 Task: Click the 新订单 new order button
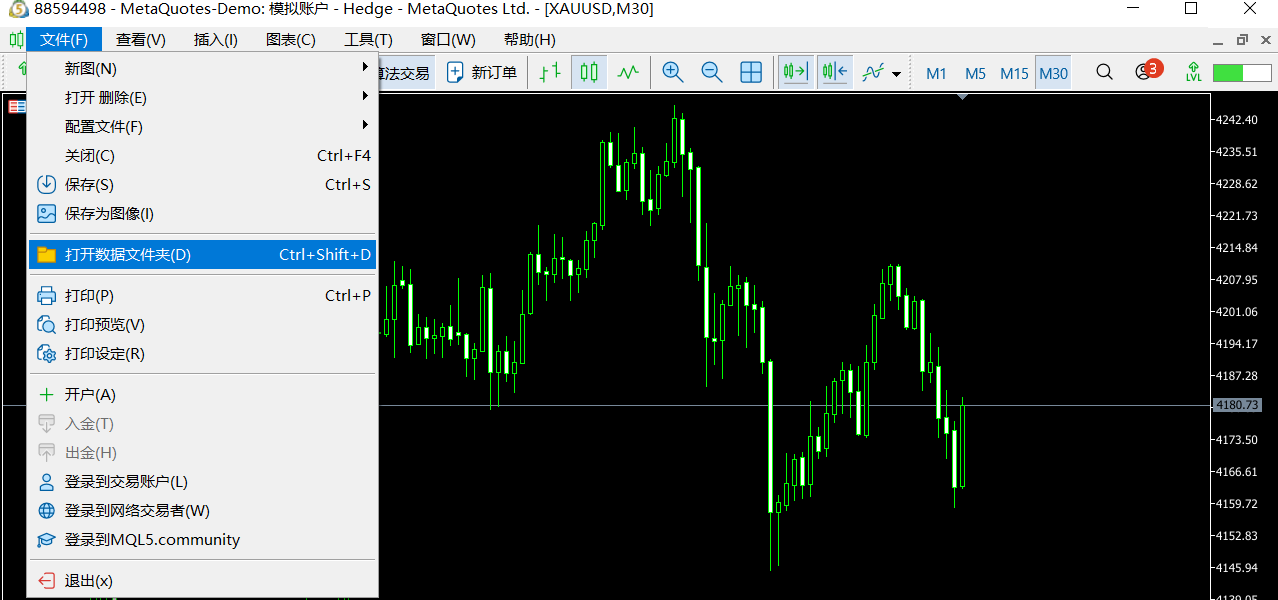click(482, 73)
